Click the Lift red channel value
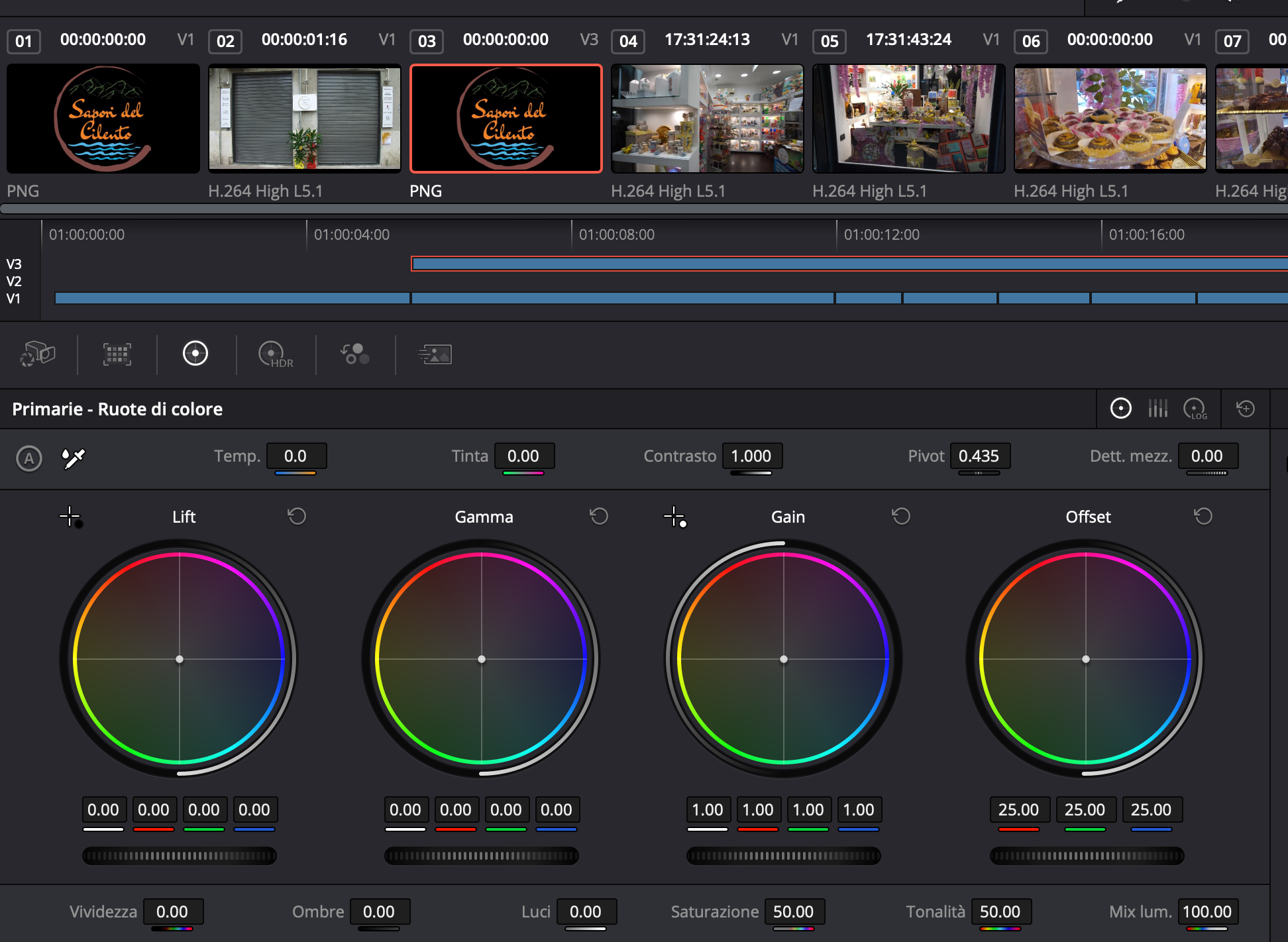Image resolution: width=1288 pixels, height=942 pixels. pos(154,810)
